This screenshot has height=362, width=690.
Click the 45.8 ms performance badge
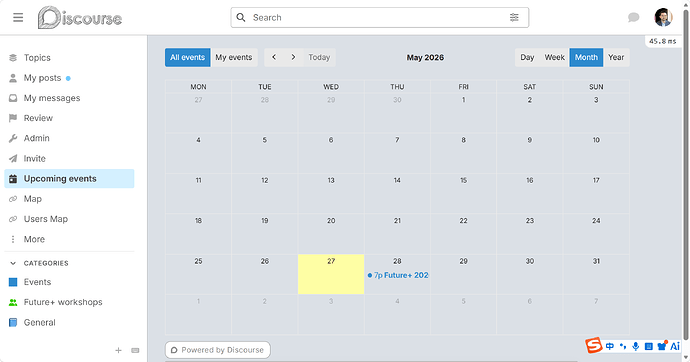(663, 41)
